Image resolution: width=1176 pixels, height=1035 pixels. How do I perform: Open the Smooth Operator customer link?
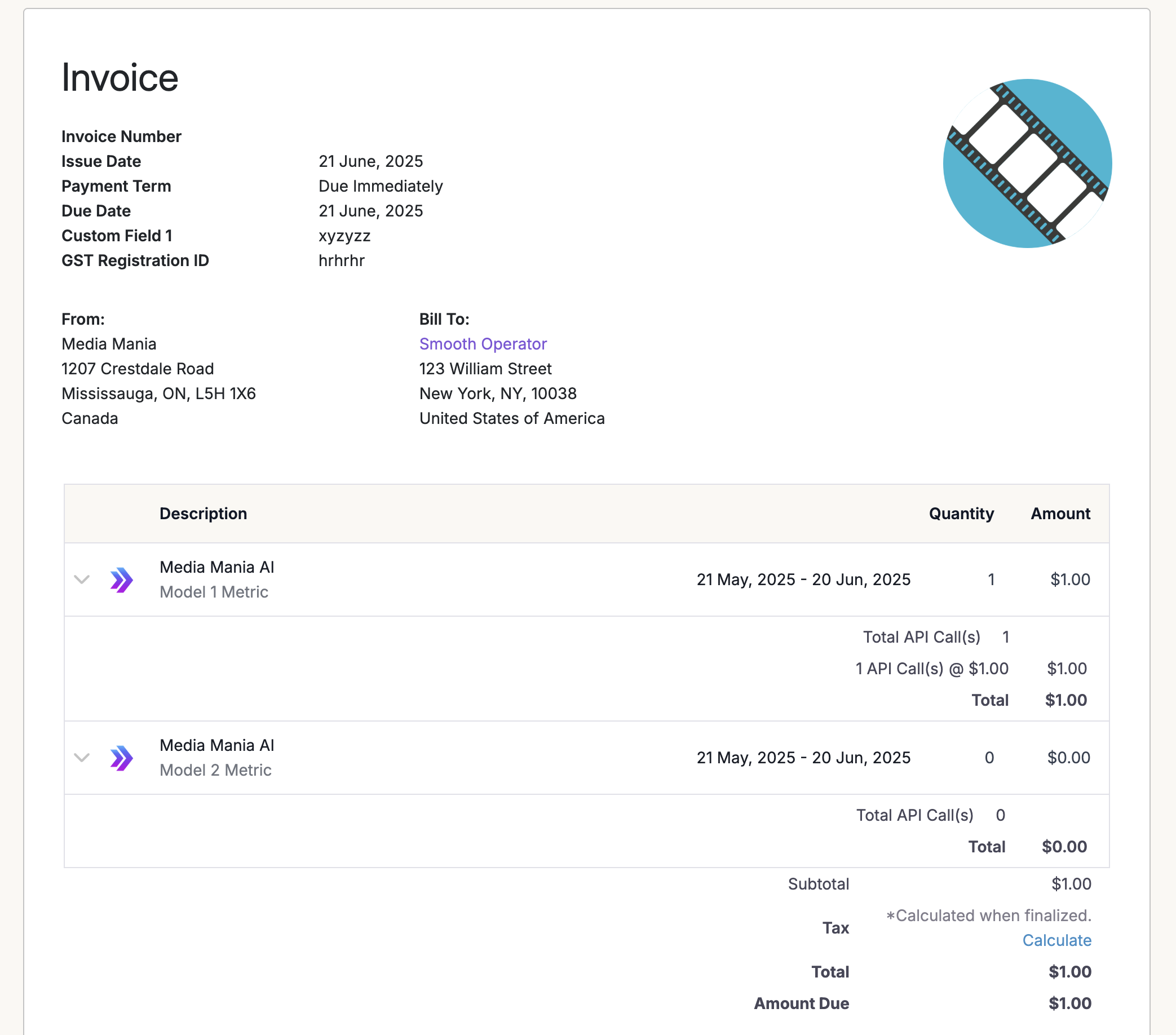point(483,344)
